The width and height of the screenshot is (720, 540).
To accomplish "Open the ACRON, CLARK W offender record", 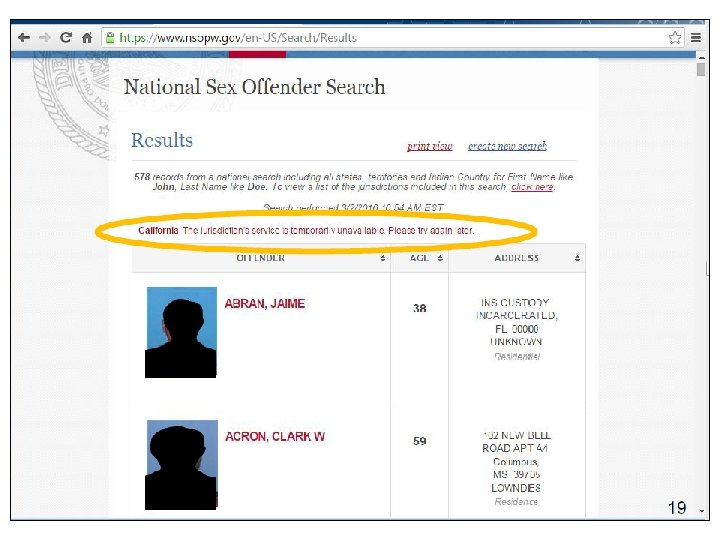I will point(275,436).
